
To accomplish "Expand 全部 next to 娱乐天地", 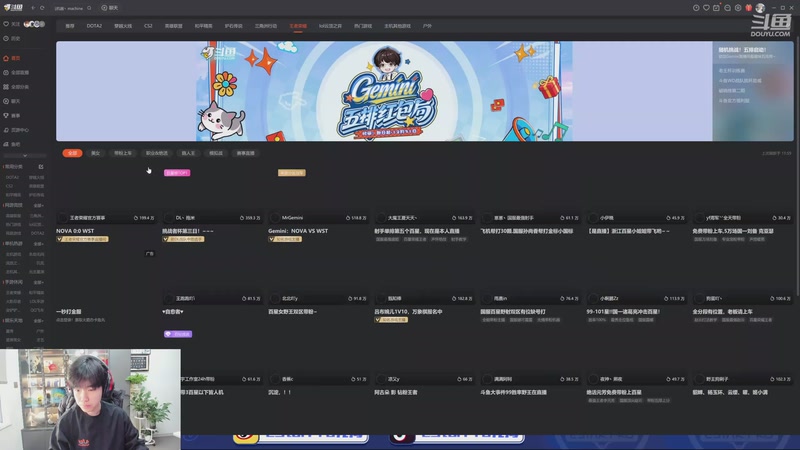I will pos(39,321).
